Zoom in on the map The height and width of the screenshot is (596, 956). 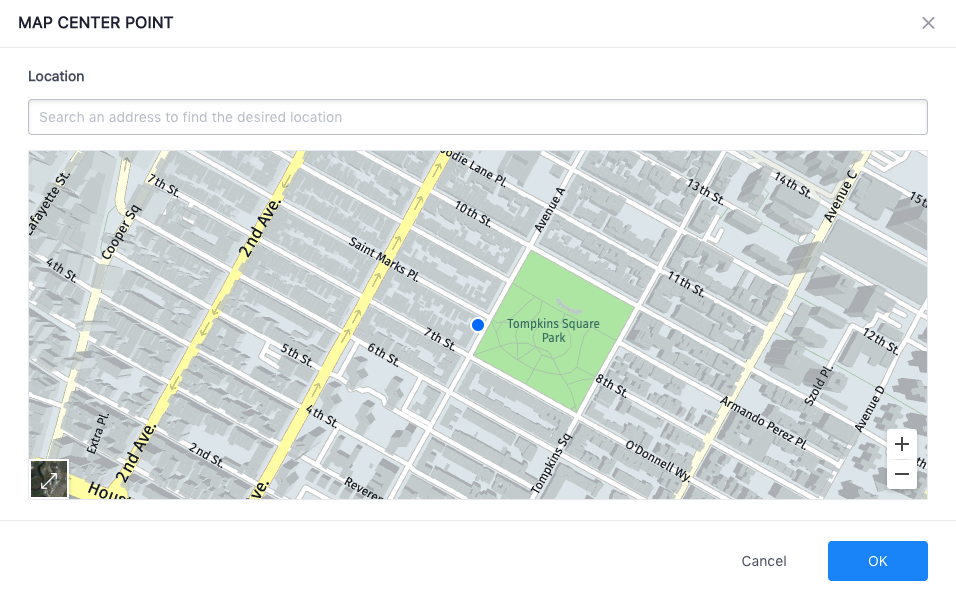tap(902, 444)
